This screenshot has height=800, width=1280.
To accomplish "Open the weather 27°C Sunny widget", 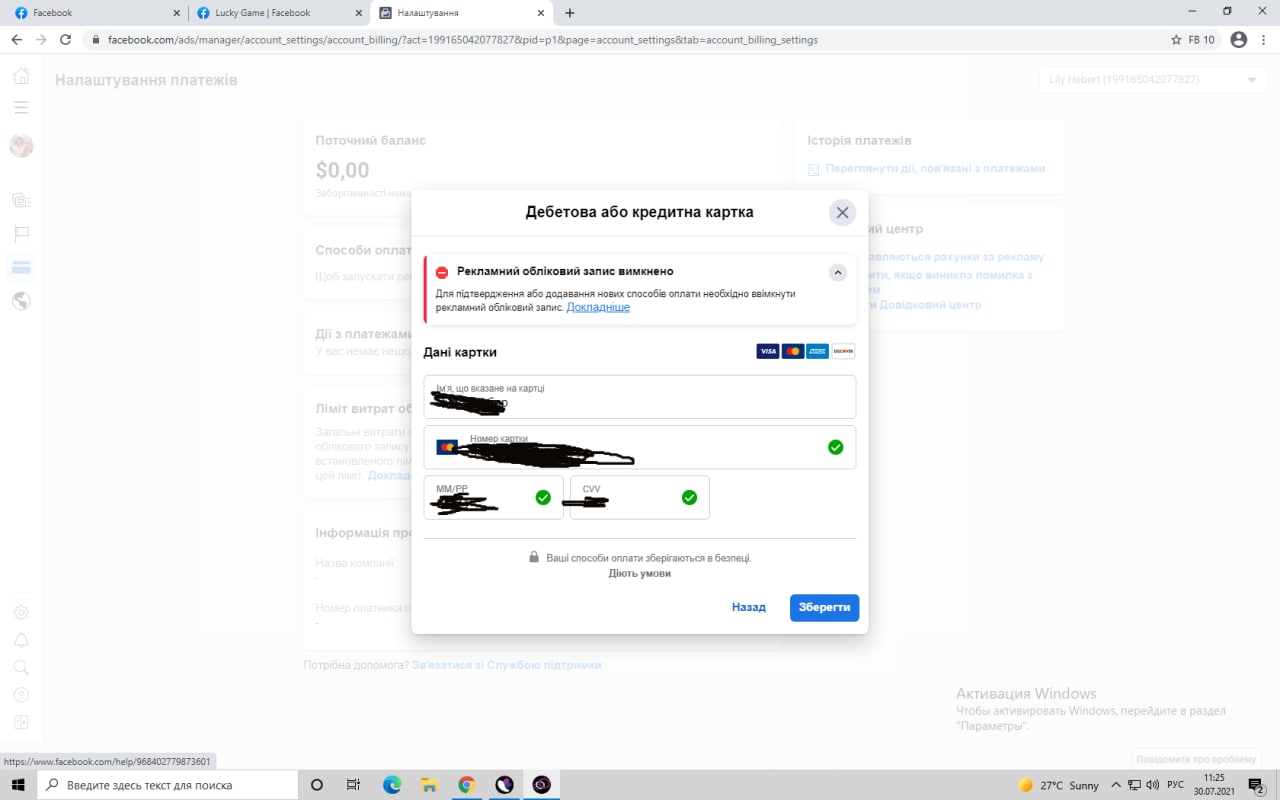I will coord(1058,785).
